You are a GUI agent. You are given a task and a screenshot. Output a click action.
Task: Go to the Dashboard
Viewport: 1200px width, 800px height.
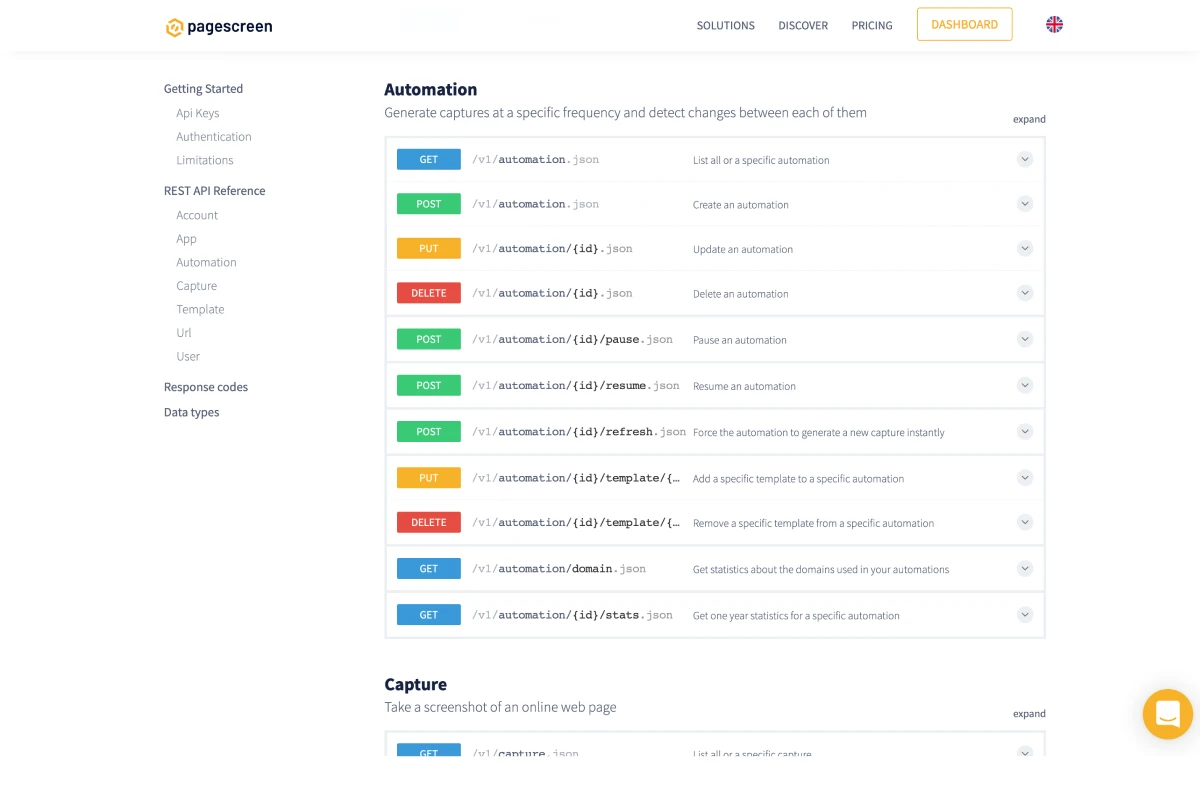[x=964, y=25]
